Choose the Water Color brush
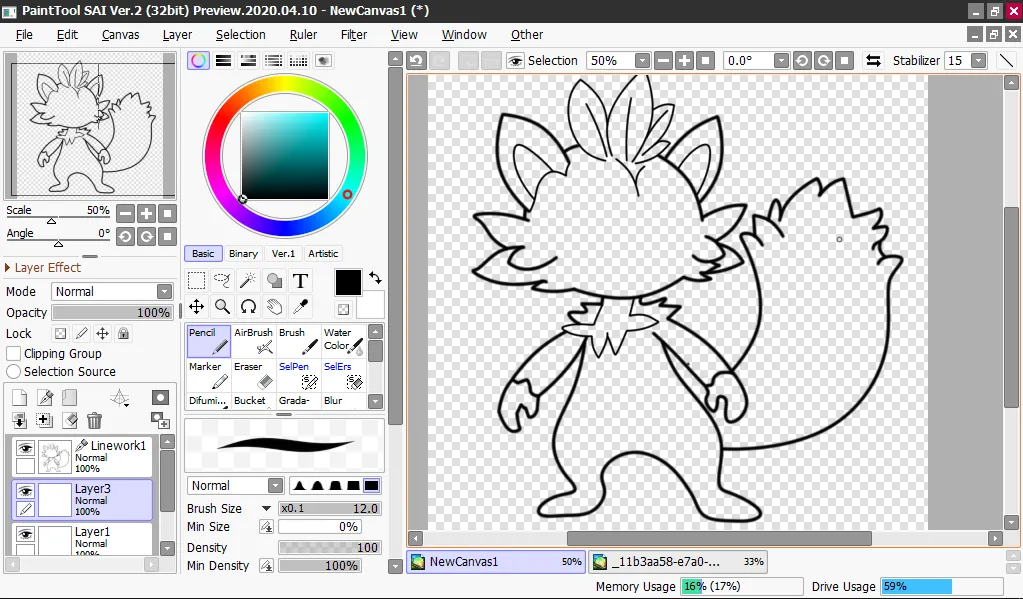Image resolution: width=1023 pixels, height=599 pixels. coord(344,341)
